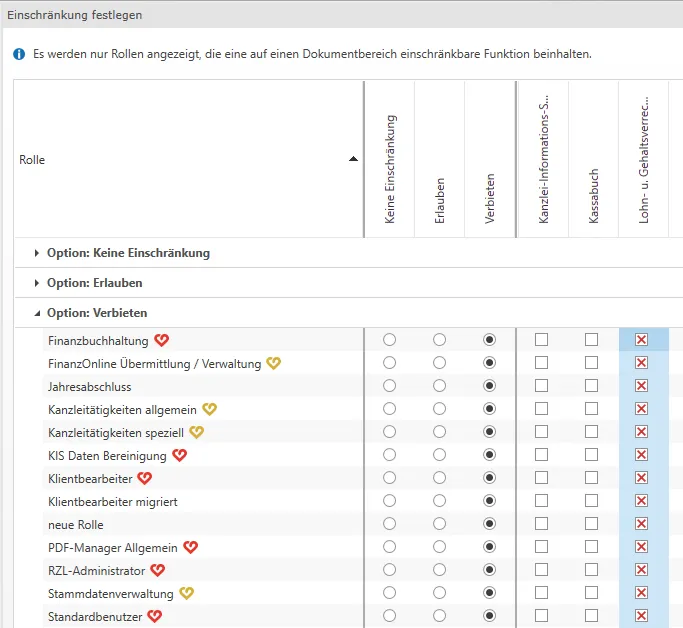Click the blue info icon beside the notice
The image size is (683, 628).
19,54
